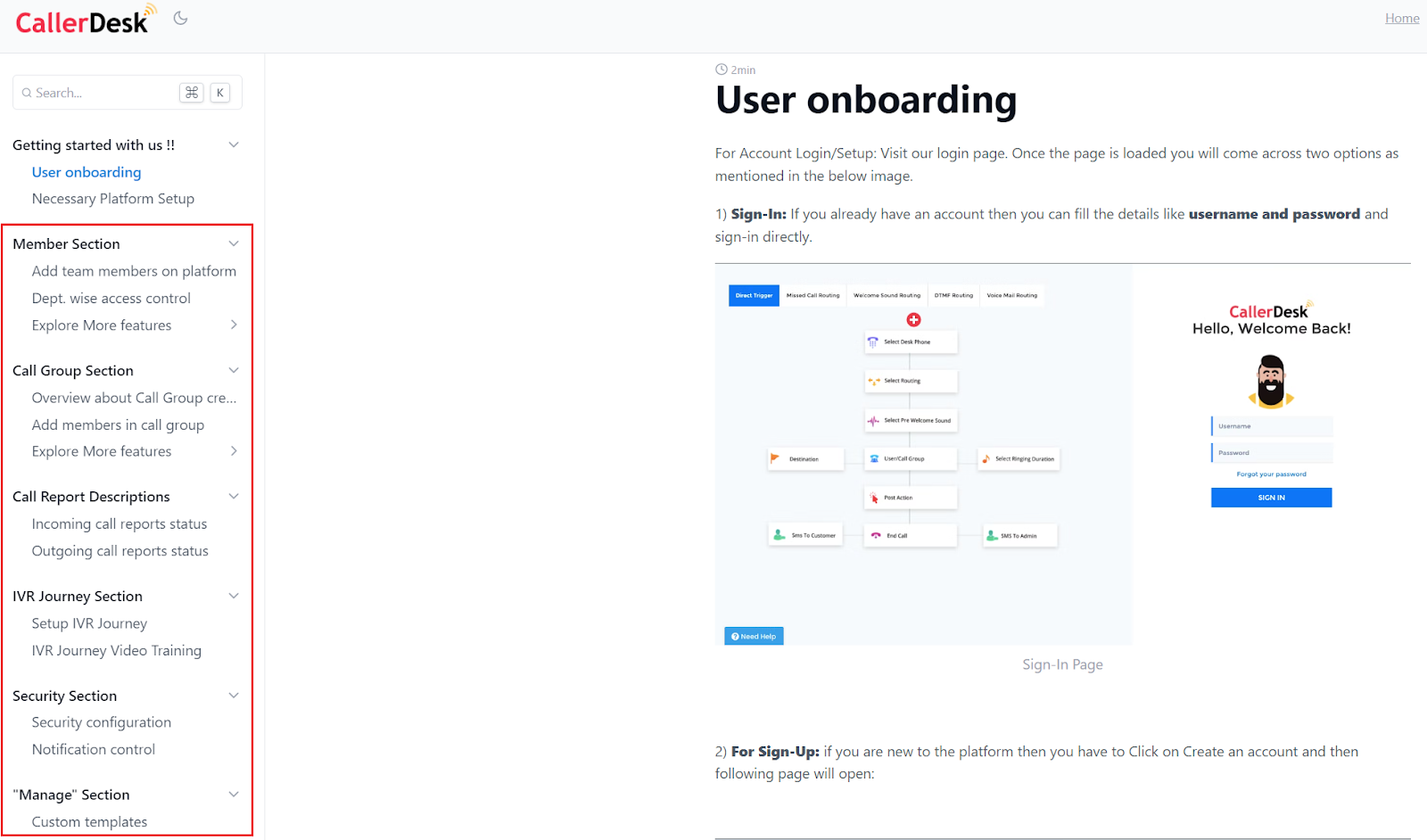Click the Command key shortcut icon
Image resolution: width=1427 pixels, height=840 pixels.
pos(192,93)
